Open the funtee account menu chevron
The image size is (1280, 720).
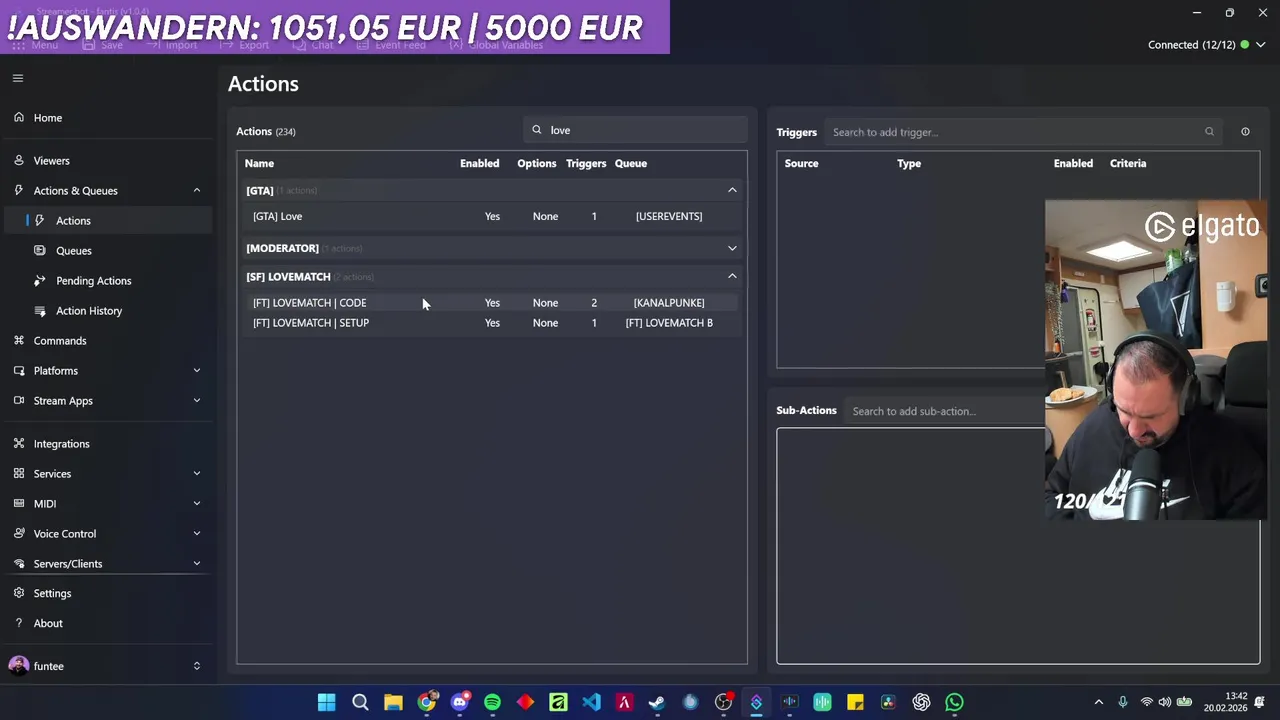pyautogui.click(x=196, y=666)
